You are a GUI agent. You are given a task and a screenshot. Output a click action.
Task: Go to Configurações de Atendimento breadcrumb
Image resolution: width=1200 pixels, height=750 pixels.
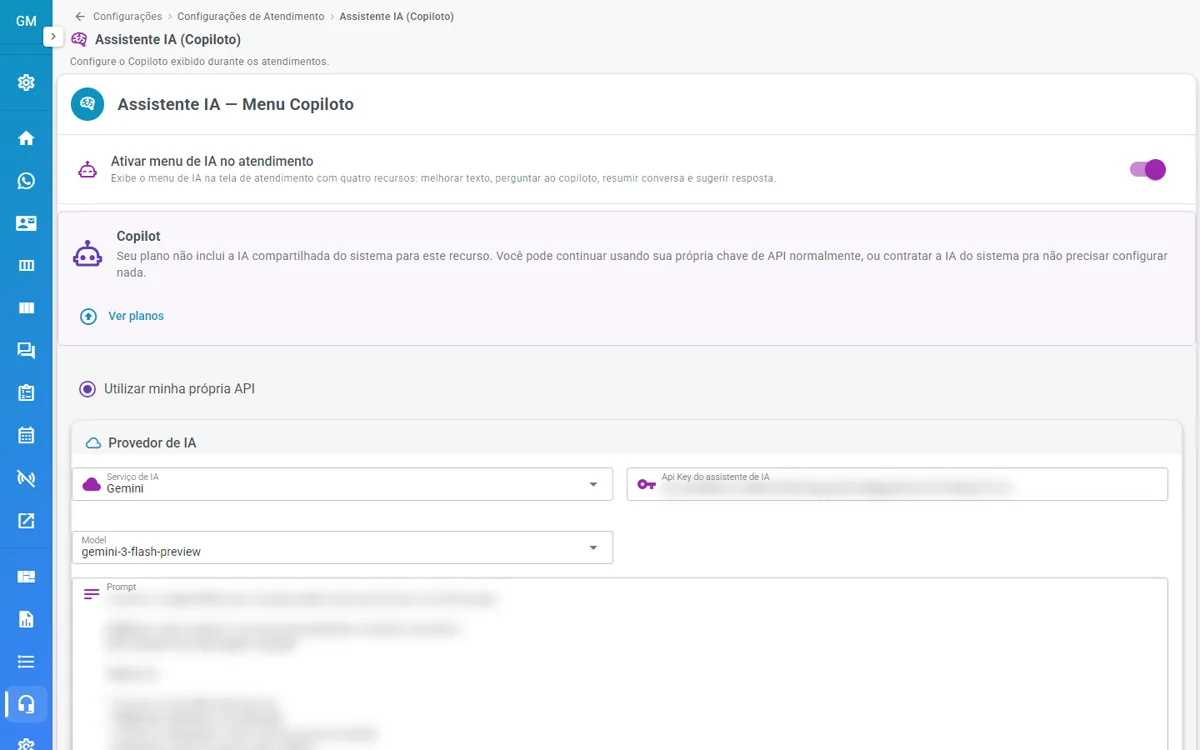pyautogui.click(x=251, y=16)
